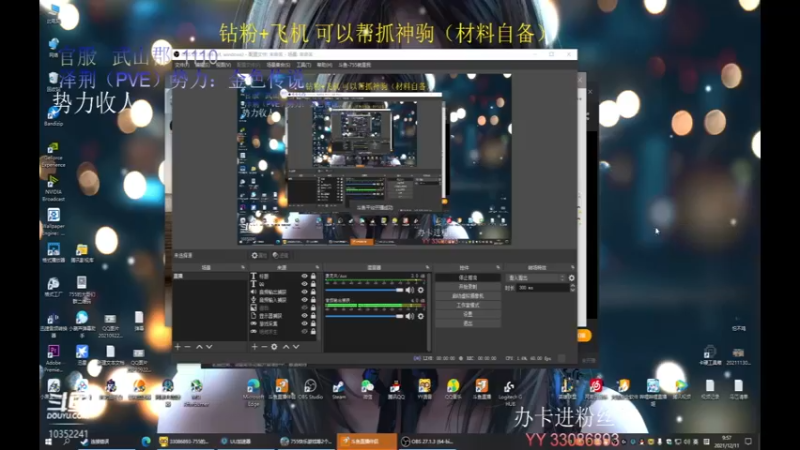Image resolution: width=800 pixels, height=450 pixels.
Task: Open OBS Studio desktop shortcut
Action: [x=310, y=389]
